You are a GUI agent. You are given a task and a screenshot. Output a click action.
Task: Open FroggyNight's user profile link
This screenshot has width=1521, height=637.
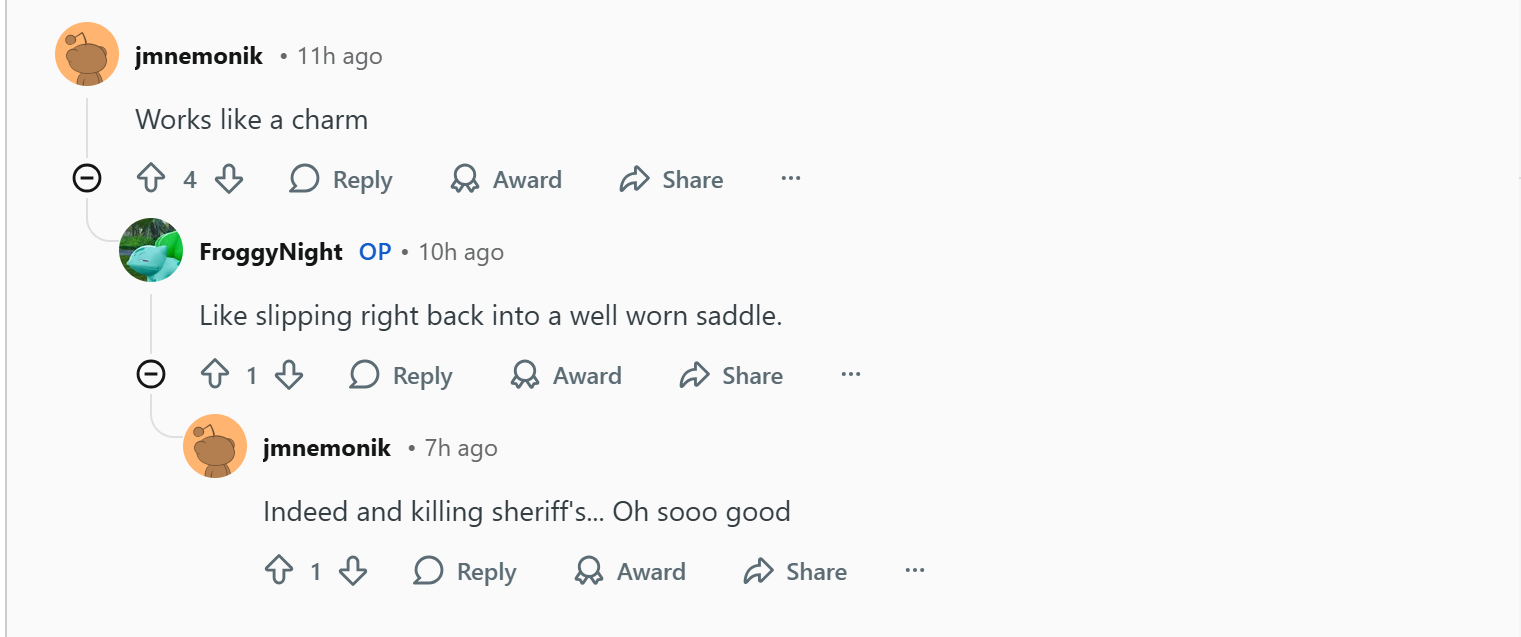271,252
